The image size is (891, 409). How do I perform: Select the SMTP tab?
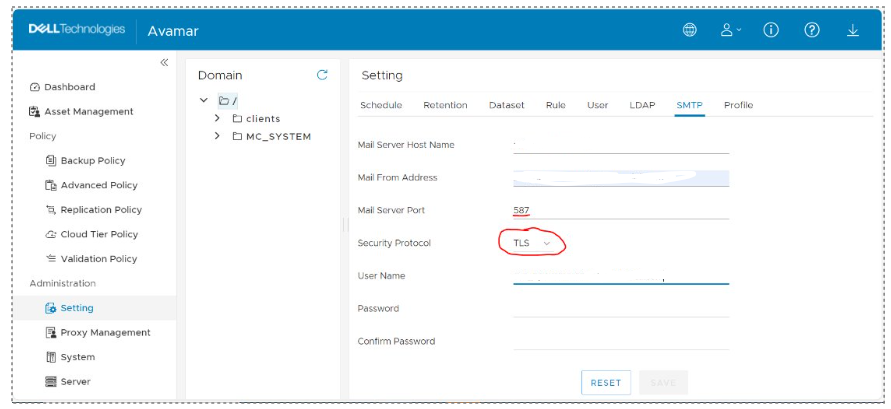click(690, 105)
